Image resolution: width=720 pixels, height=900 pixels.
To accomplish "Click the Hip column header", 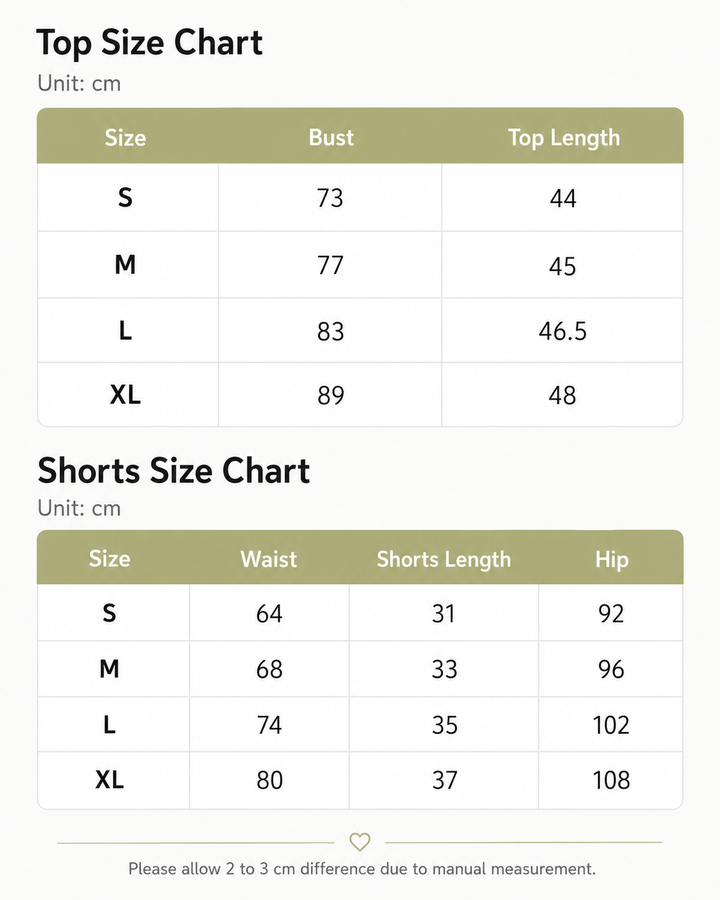I will (611, 559).
